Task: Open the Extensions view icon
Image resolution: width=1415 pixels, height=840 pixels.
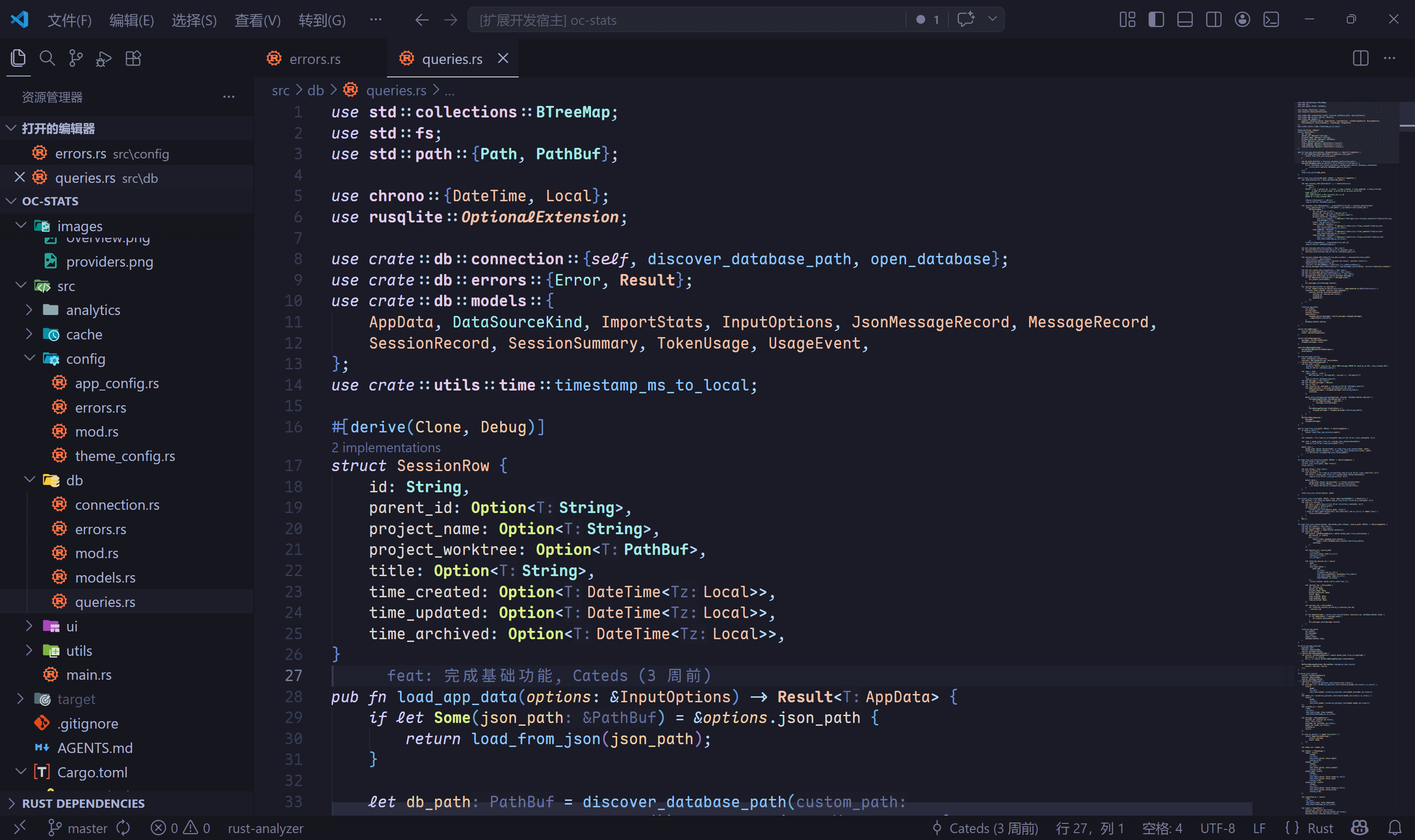Action: click(133, 58)
